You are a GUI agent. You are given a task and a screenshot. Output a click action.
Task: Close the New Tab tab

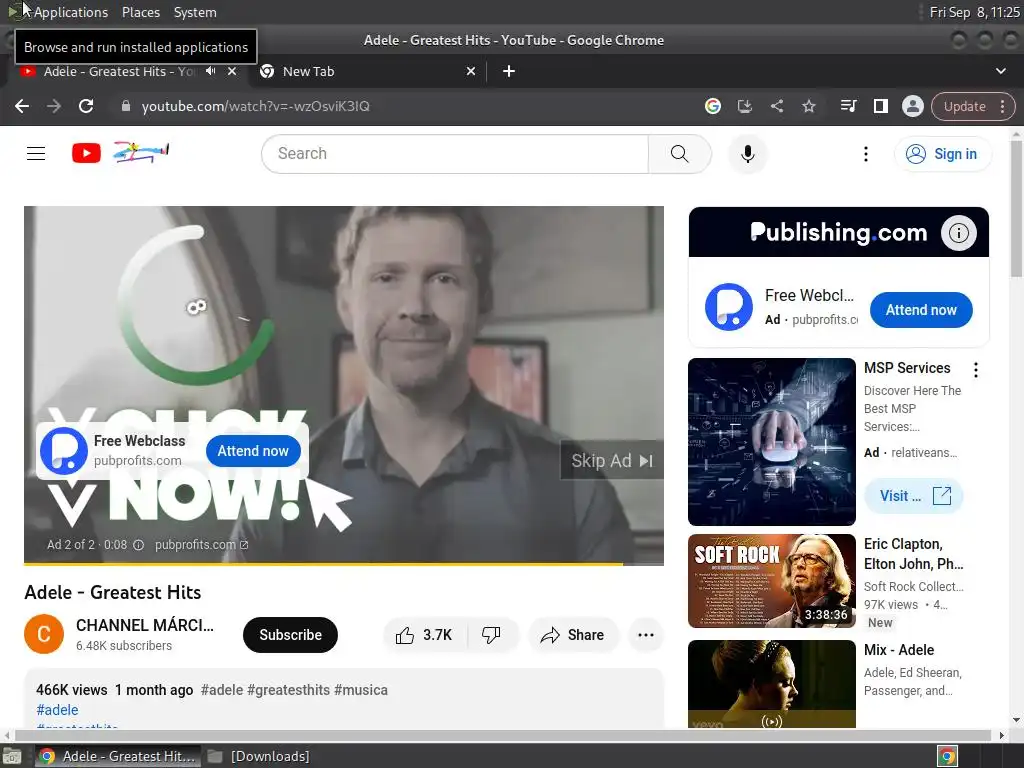coord(471,71)
